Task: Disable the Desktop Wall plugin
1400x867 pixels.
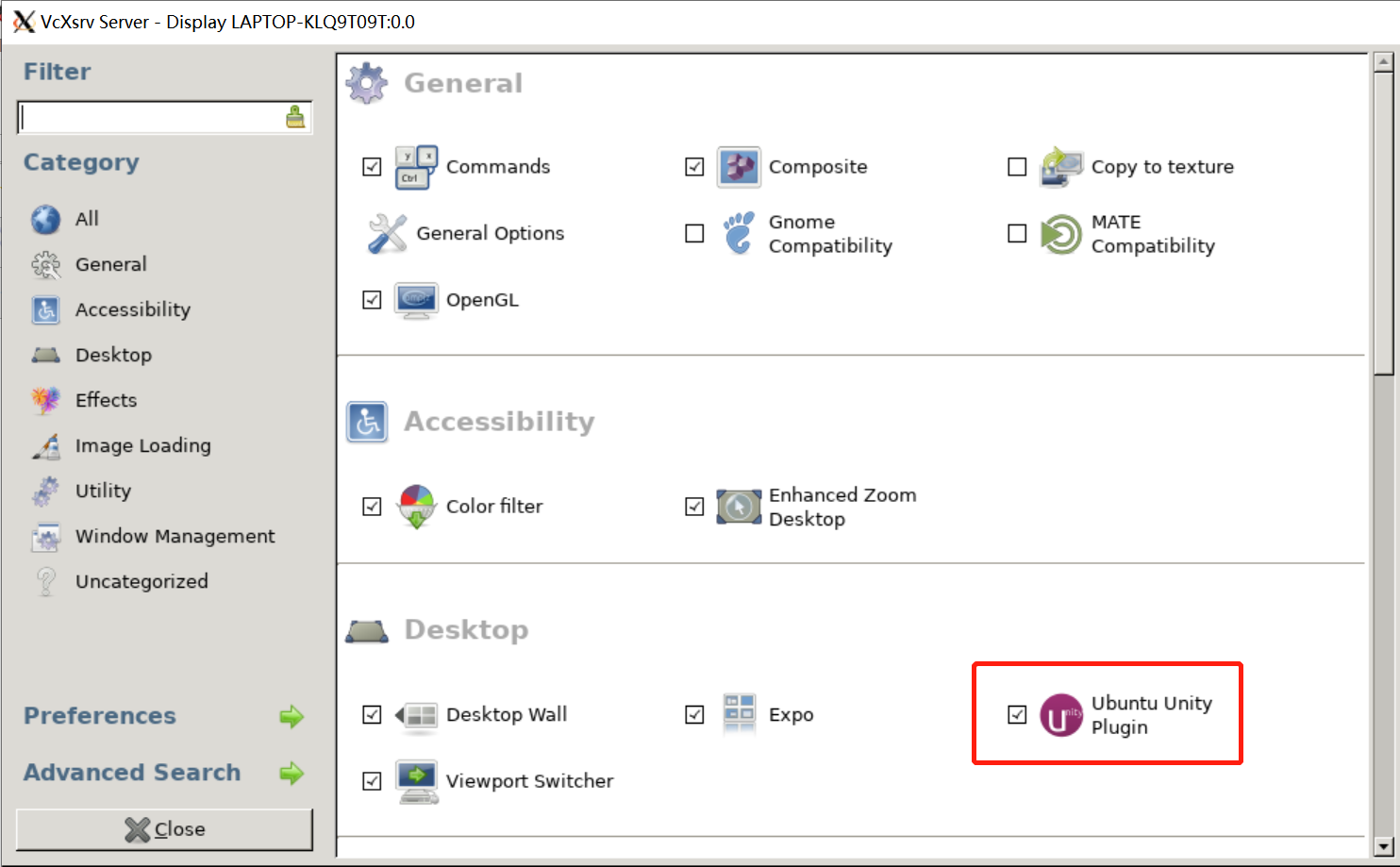Action: click(x=372, y=715)
